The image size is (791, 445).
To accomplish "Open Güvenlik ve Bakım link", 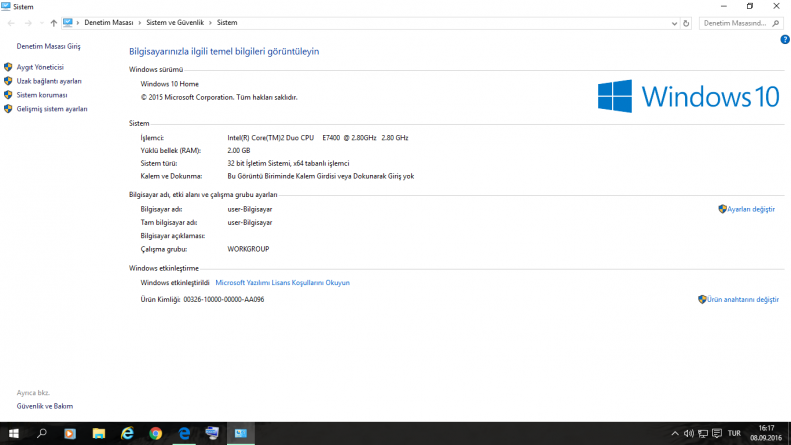I will tap(45, 406).
